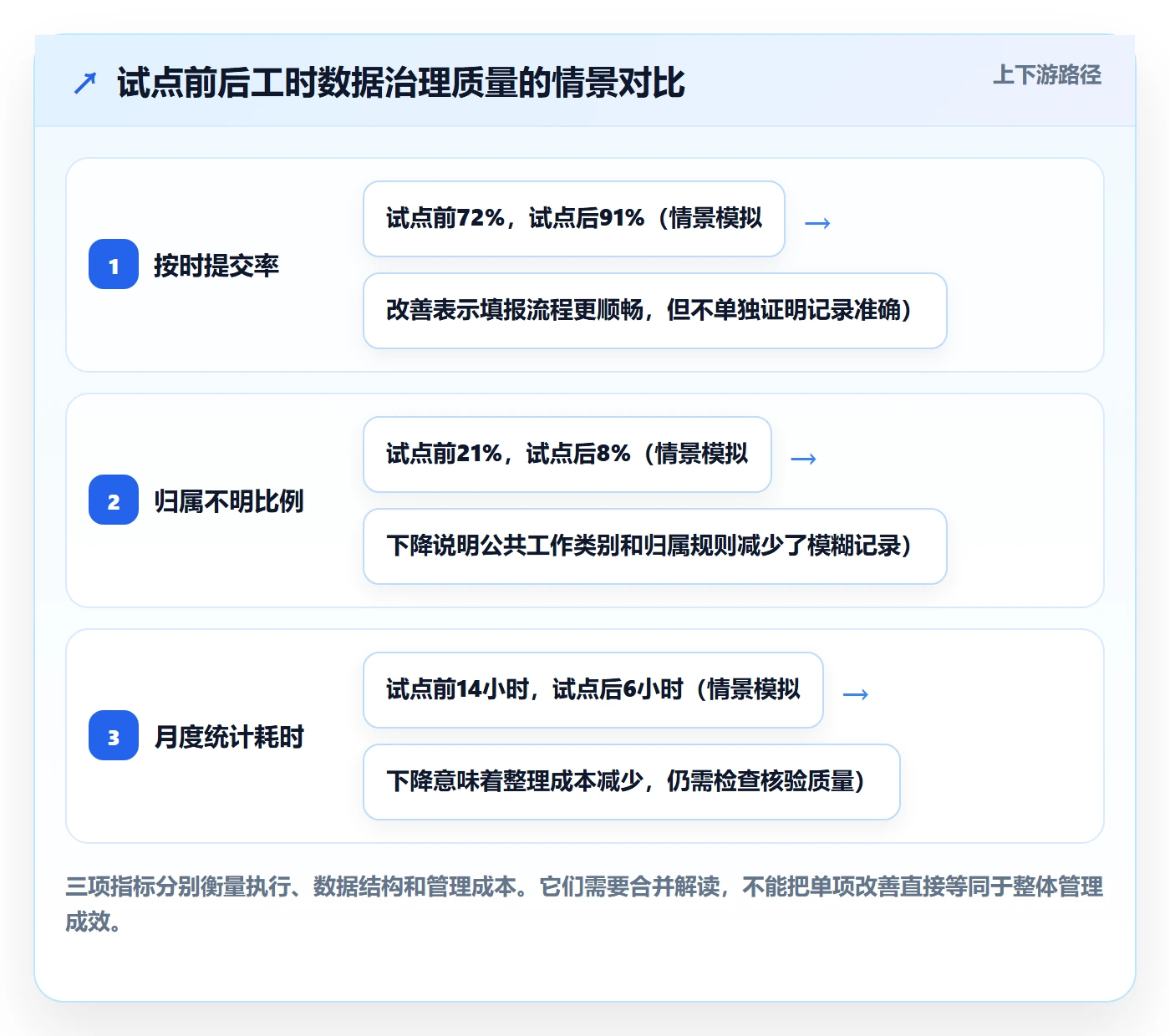Select the title 试点前后工时数据治理质量的情景对比
This screenshot has width=1170, height=1036.
coord(401,83)
